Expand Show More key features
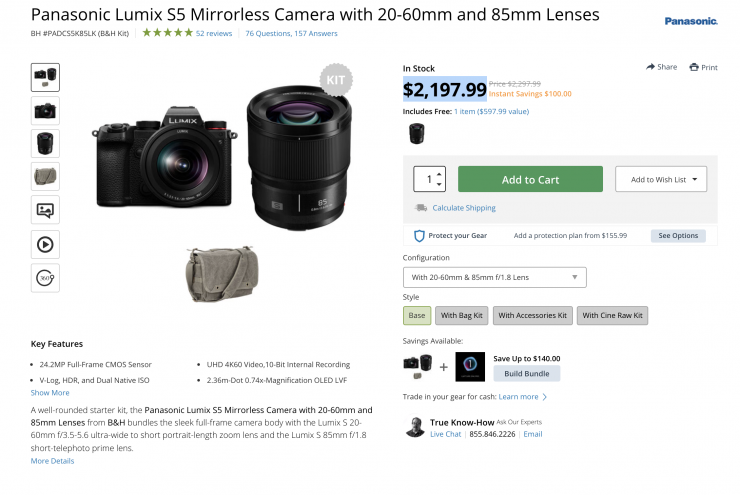This screenshot has height=495, width=740. click(x=50, y=393)
